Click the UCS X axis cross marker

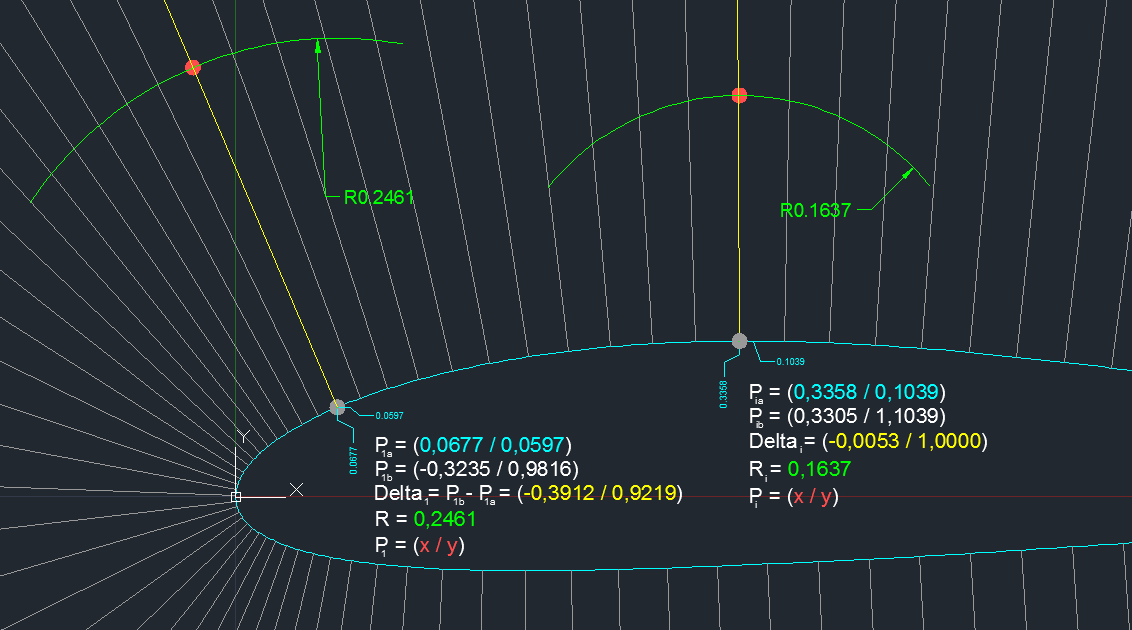296,490
